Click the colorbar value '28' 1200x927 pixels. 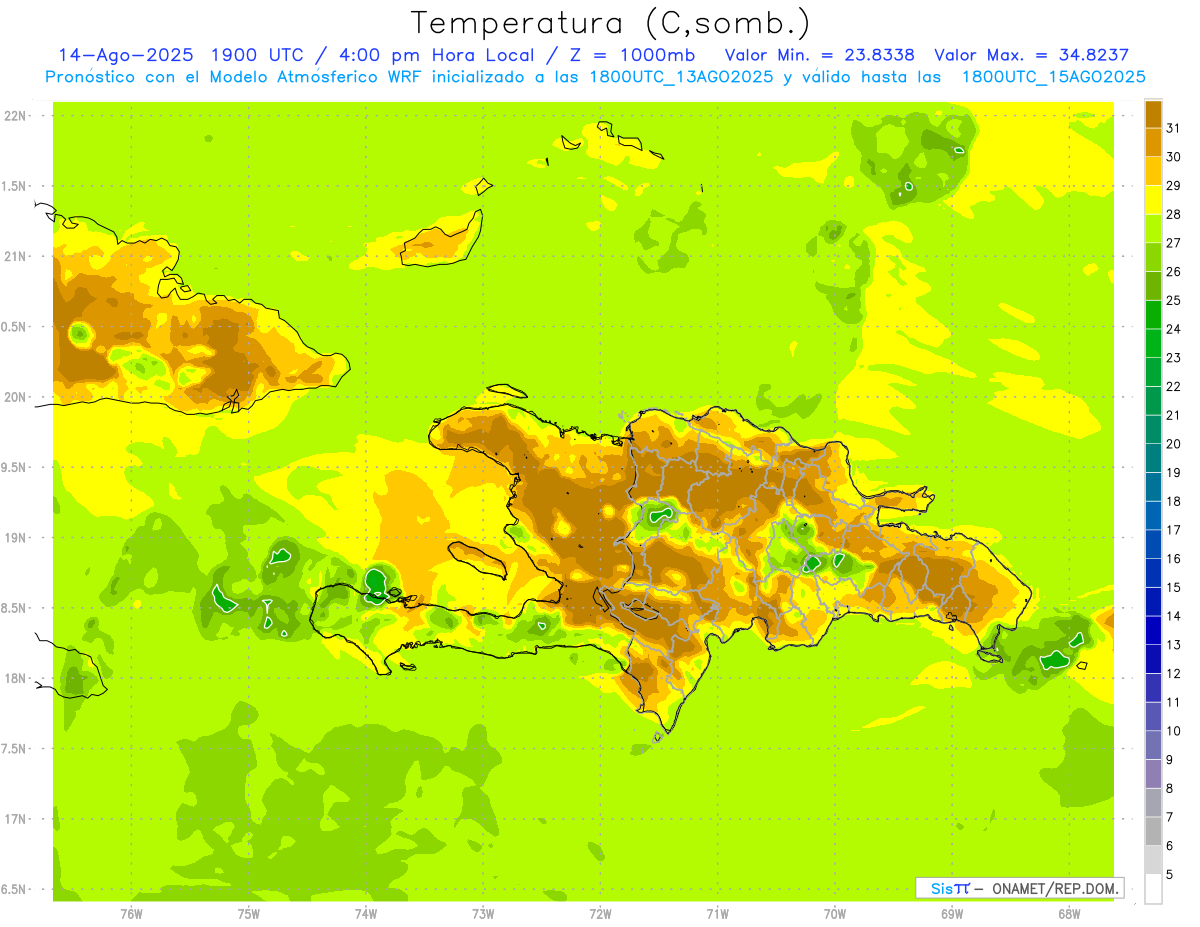click(1174, 214)
